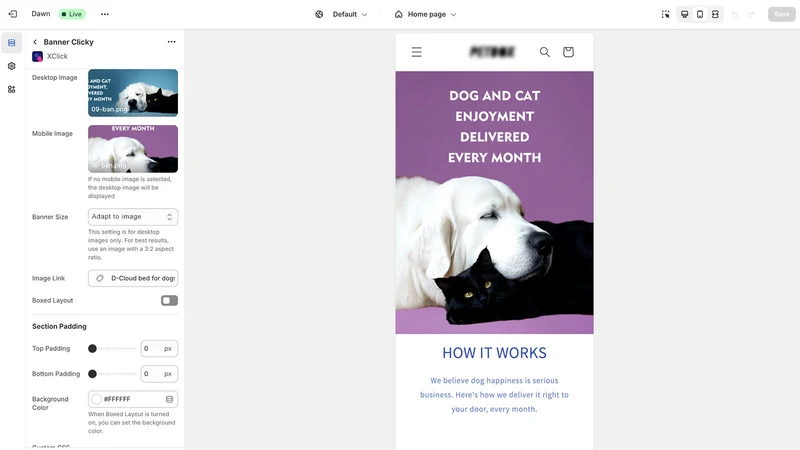Open the hamburger menu in store preview
Screen dimensions: 800x450
(416, 52)
